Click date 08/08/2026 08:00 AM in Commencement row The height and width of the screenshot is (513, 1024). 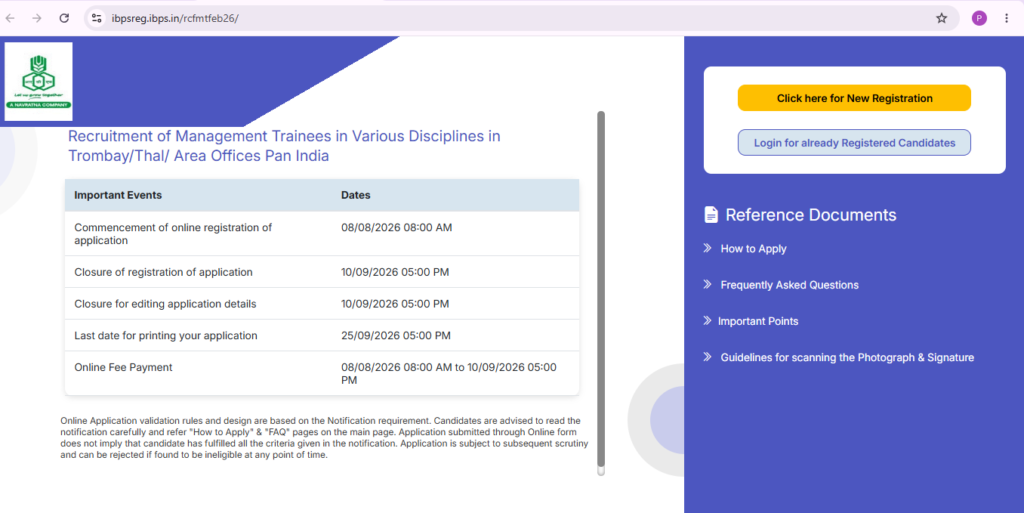click(396, 227)
